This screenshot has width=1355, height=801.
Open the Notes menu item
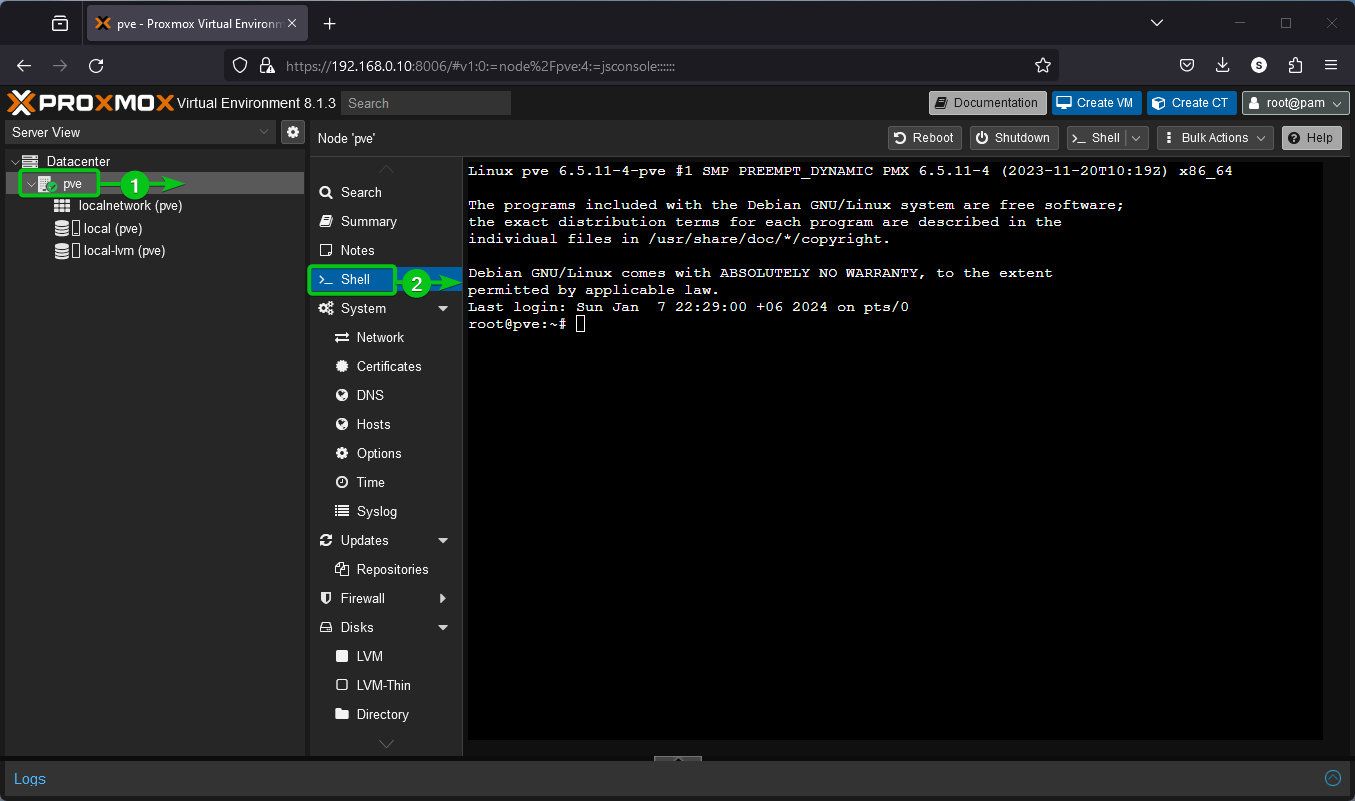click(386, 250)
